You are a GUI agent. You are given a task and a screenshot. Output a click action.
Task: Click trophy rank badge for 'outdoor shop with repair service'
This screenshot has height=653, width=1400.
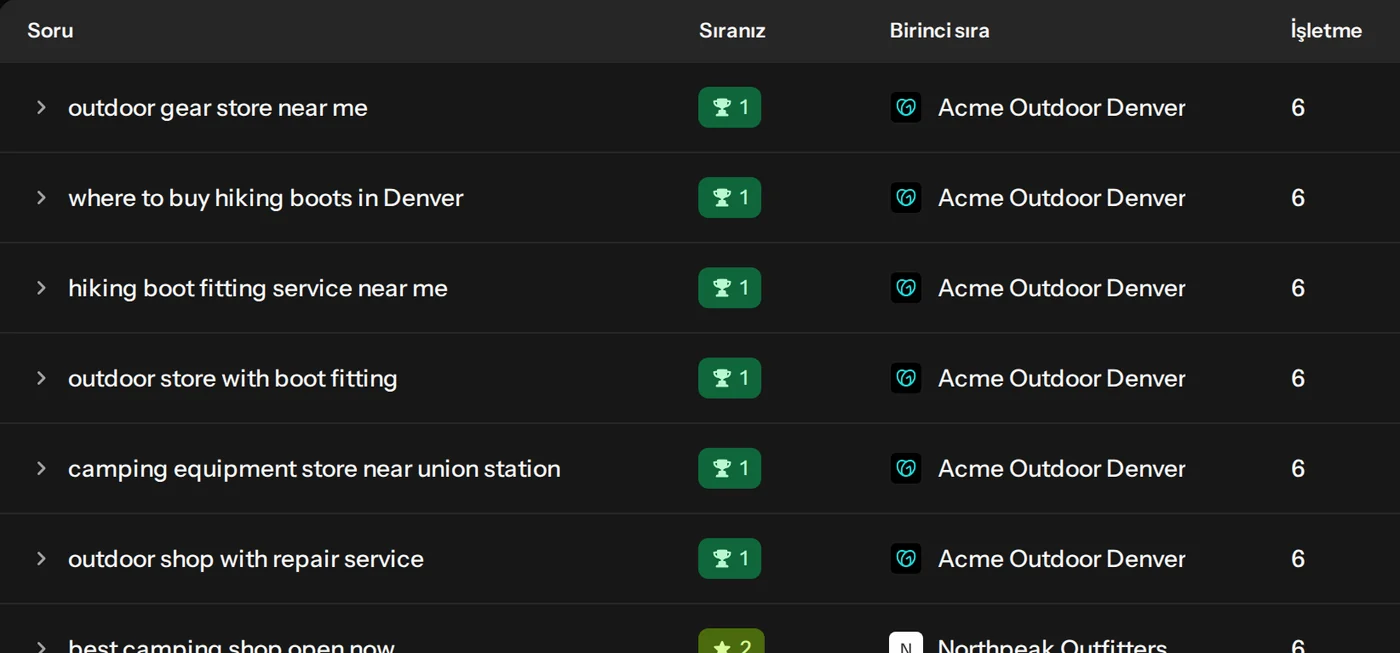tap(730, 558)
